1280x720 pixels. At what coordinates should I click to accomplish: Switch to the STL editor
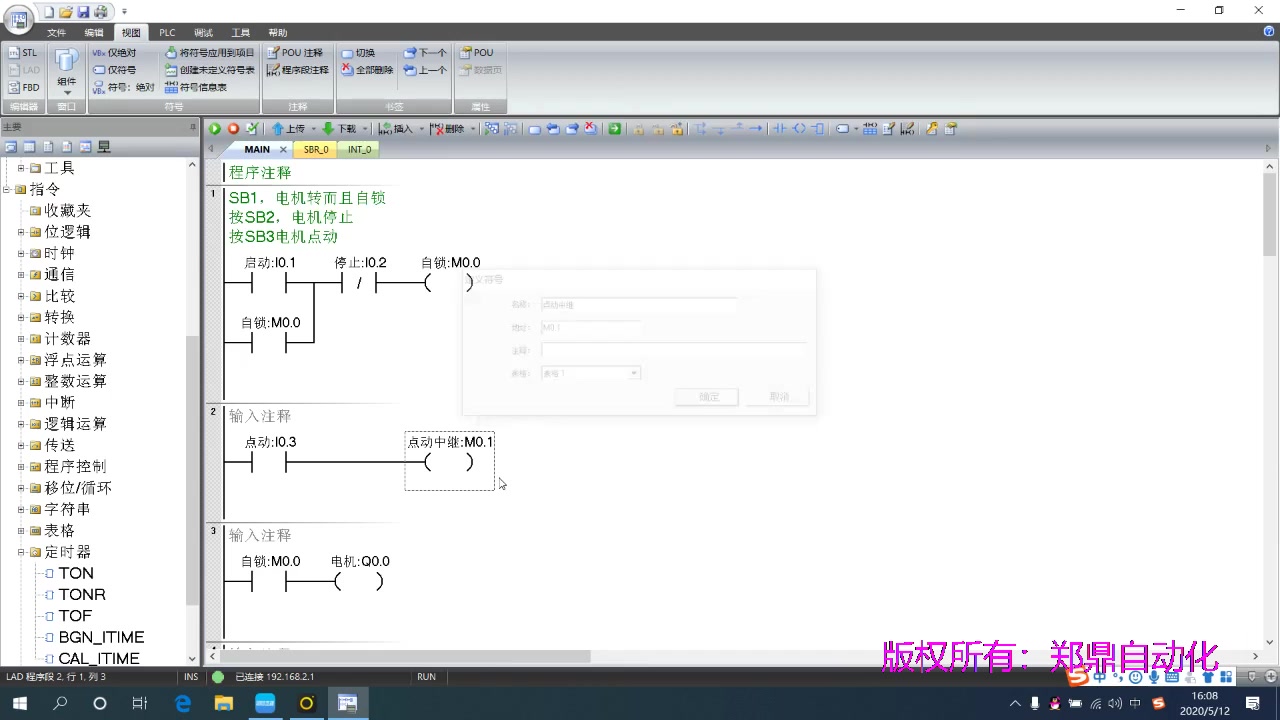point(23,53)
